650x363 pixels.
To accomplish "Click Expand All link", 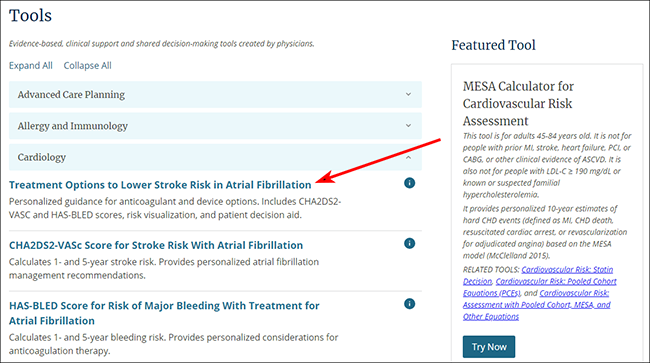I will (31, 65).
